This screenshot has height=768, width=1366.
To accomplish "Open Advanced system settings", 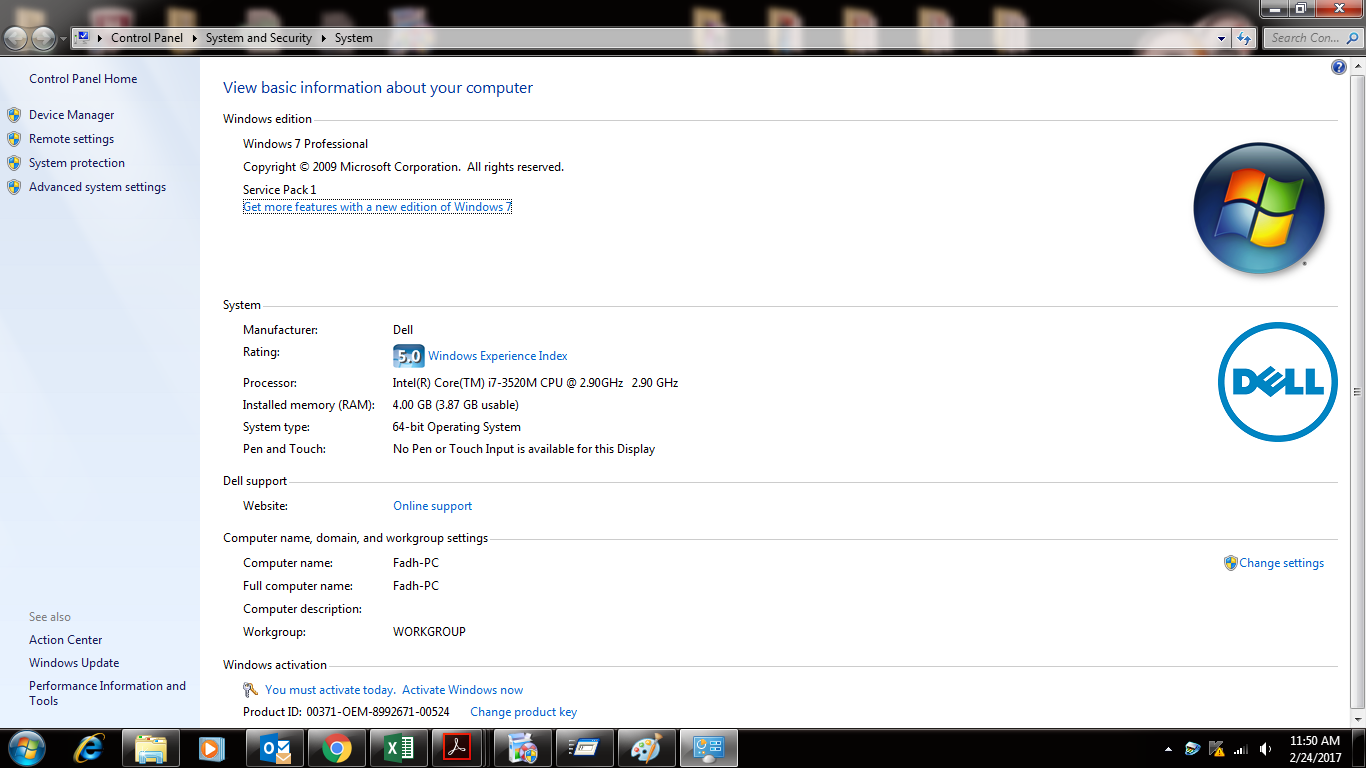I will pos(97,187).
